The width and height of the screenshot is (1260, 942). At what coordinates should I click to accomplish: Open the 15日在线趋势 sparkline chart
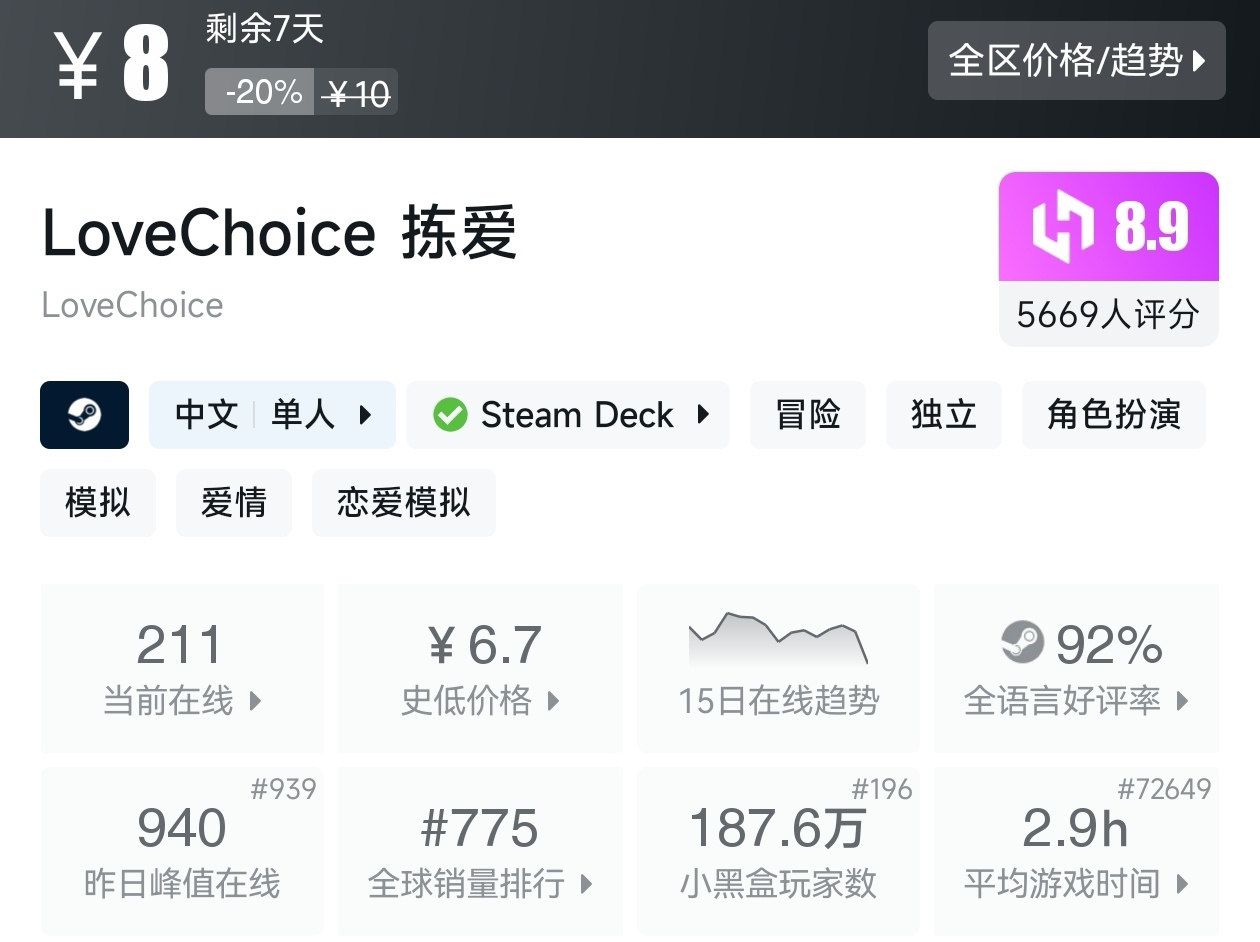pos(778,638)
